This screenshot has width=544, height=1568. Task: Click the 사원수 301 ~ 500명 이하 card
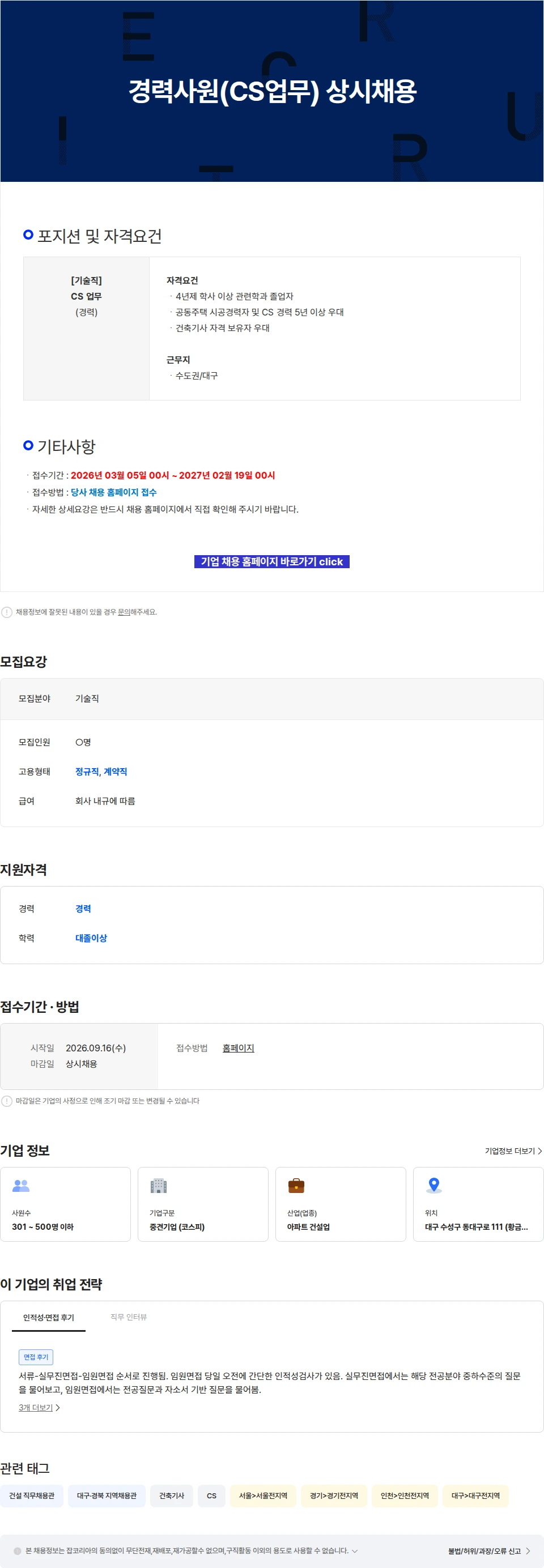click(65, 1204)
